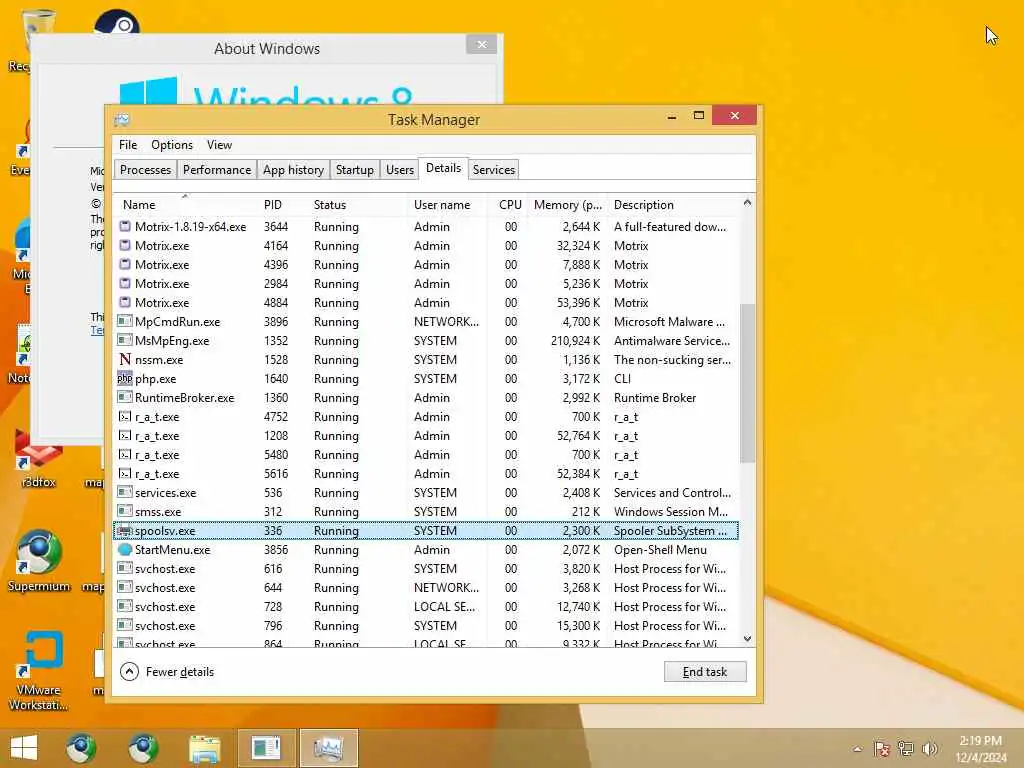Switch to the Startup tab
This screenshot has height=768, width=1024.
pyautogui.click(x=355, y=170)
